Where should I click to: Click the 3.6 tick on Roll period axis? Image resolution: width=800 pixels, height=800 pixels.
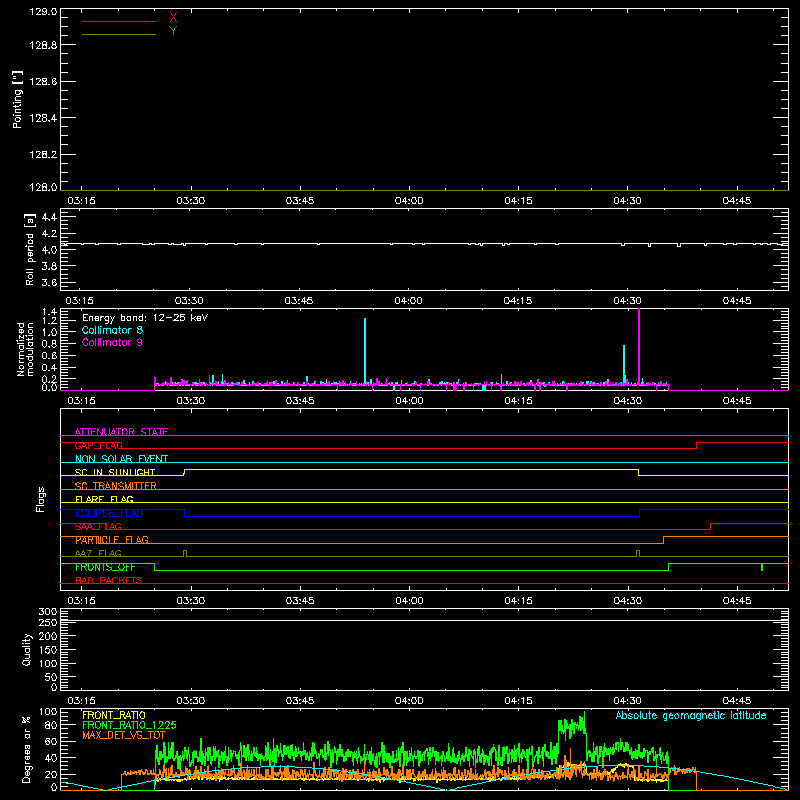click(x=49, y=282)
